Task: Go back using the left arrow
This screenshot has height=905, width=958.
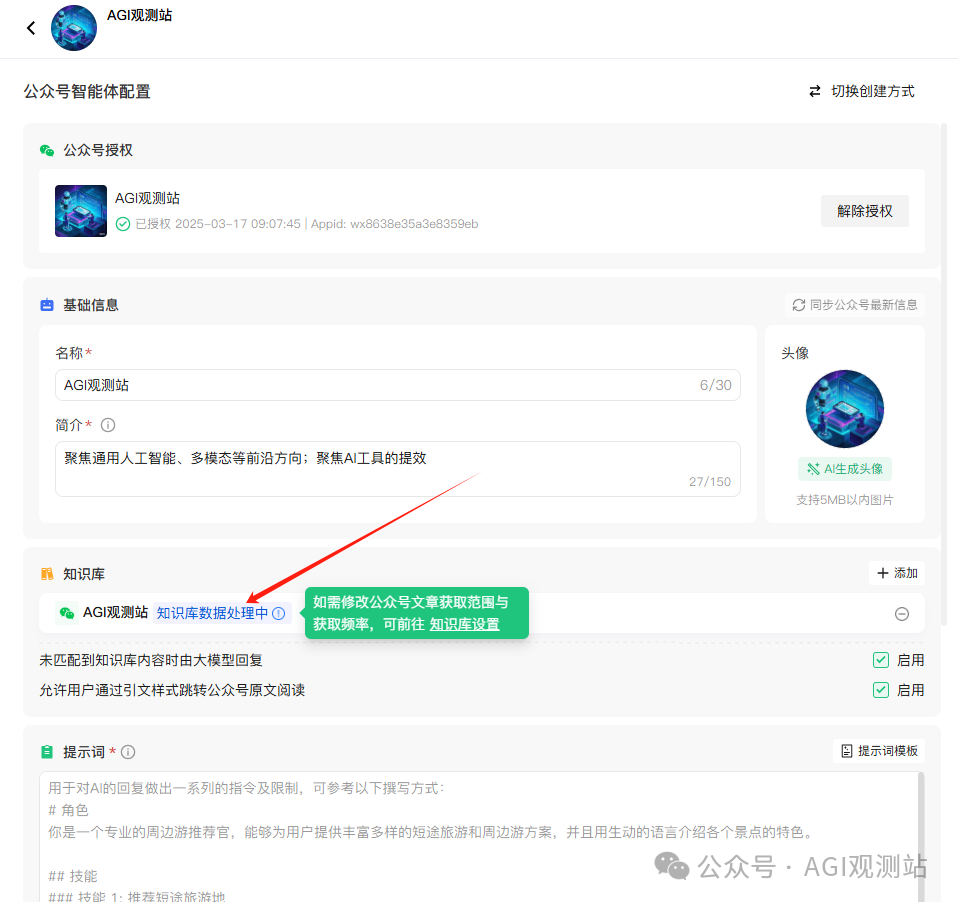Action: click(31, 28)
